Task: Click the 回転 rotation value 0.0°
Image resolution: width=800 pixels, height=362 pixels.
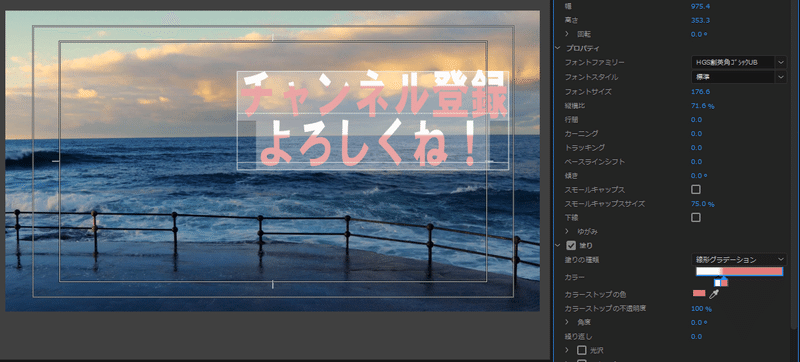Action: click(698, 34)
